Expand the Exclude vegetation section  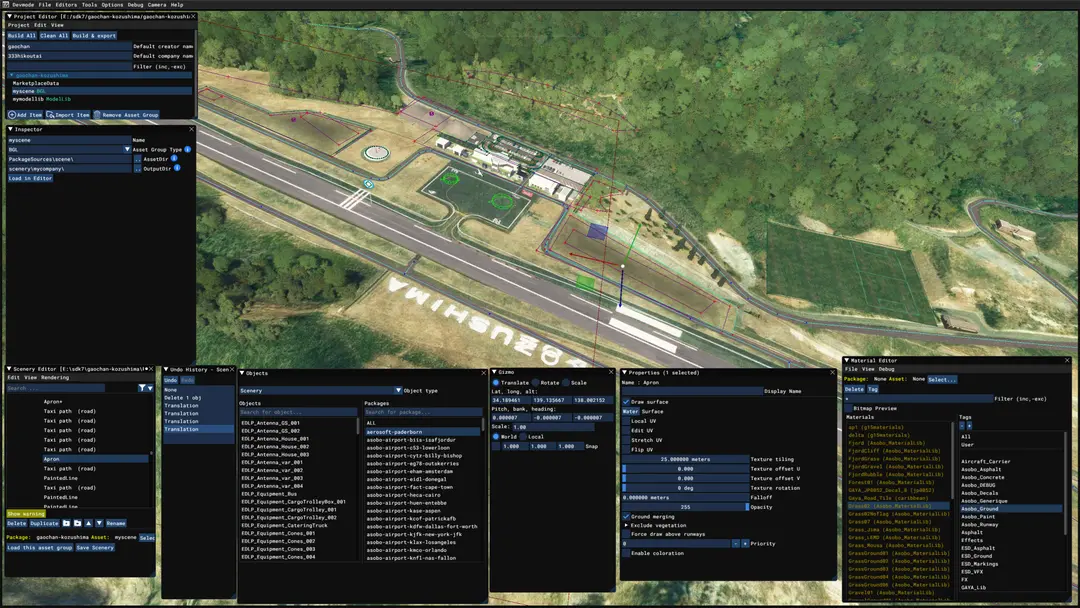click(x=626, y=525)
